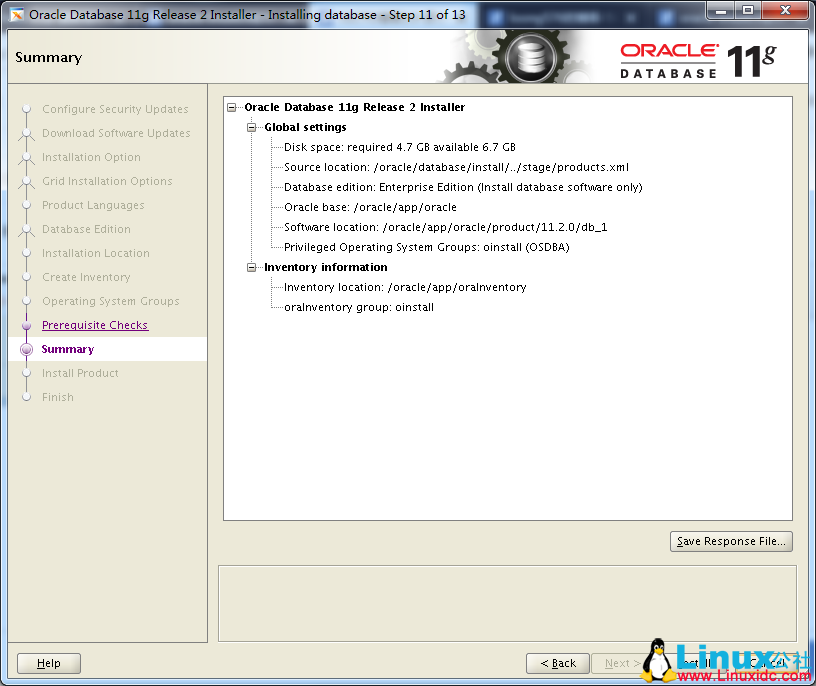Click the step circle beside Prerequisite Checks
816x686 pixels.
point(27,325)
